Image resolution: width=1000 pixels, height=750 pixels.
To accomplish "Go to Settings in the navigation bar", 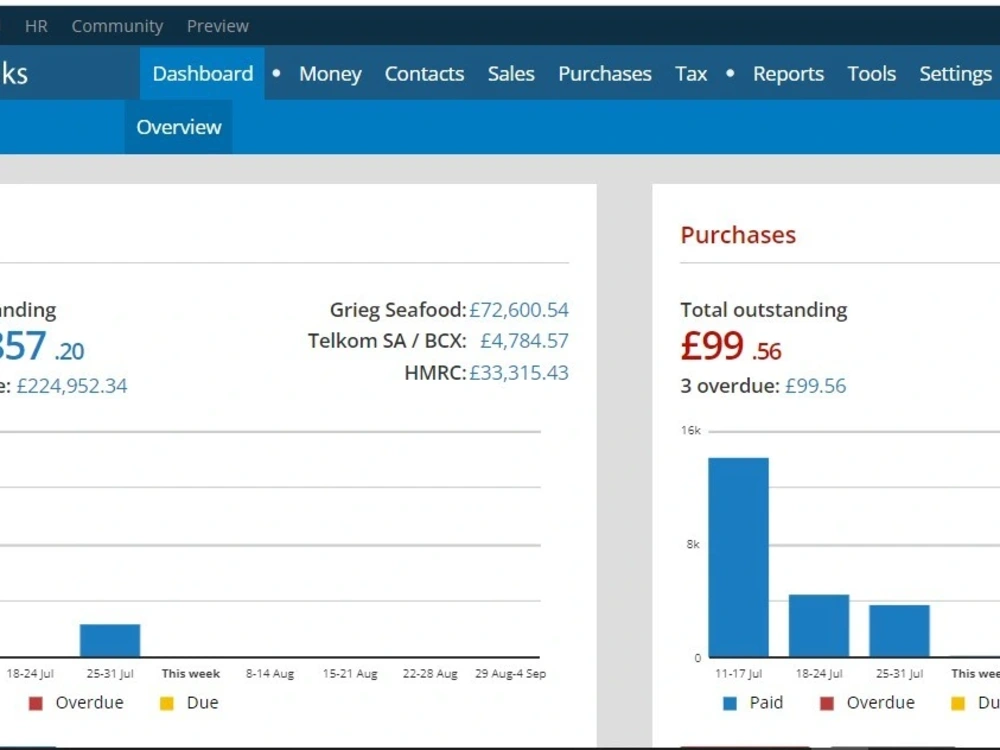I will pyautogui.click(x=955, y=73).
